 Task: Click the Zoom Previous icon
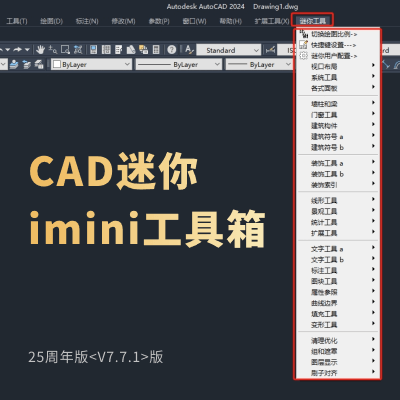coord(78,50)
